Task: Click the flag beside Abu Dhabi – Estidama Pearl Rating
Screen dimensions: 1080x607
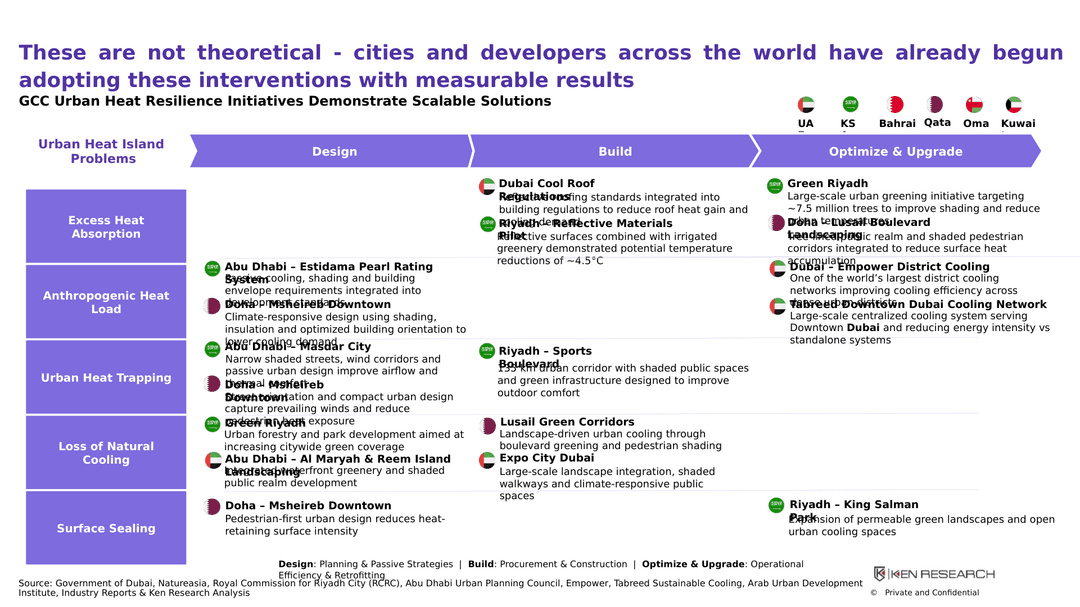Action: click(212, 269)
